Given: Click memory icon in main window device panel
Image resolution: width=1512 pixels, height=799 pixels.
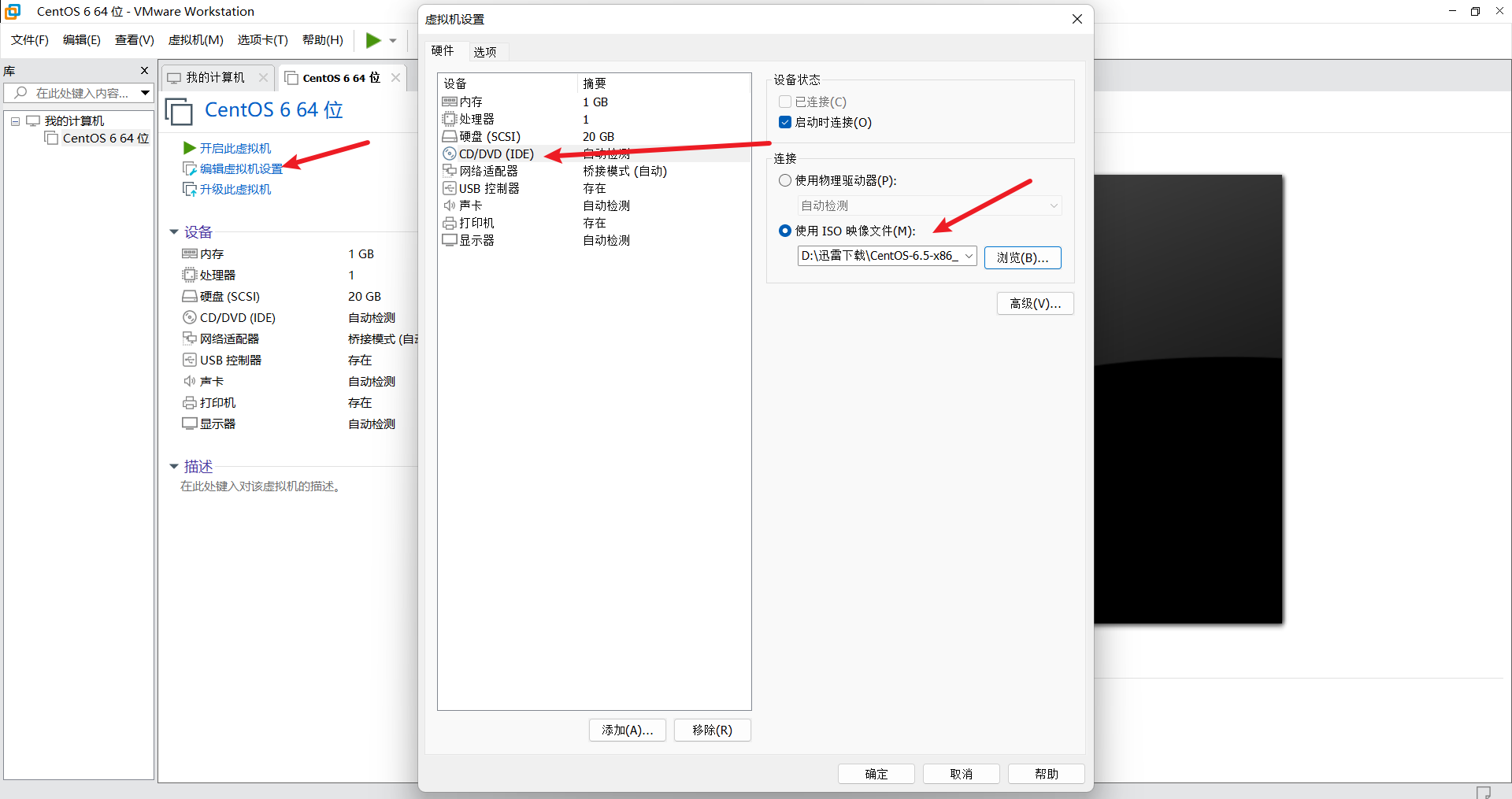Looking at the screenshot, I should [x=190, y=253].
